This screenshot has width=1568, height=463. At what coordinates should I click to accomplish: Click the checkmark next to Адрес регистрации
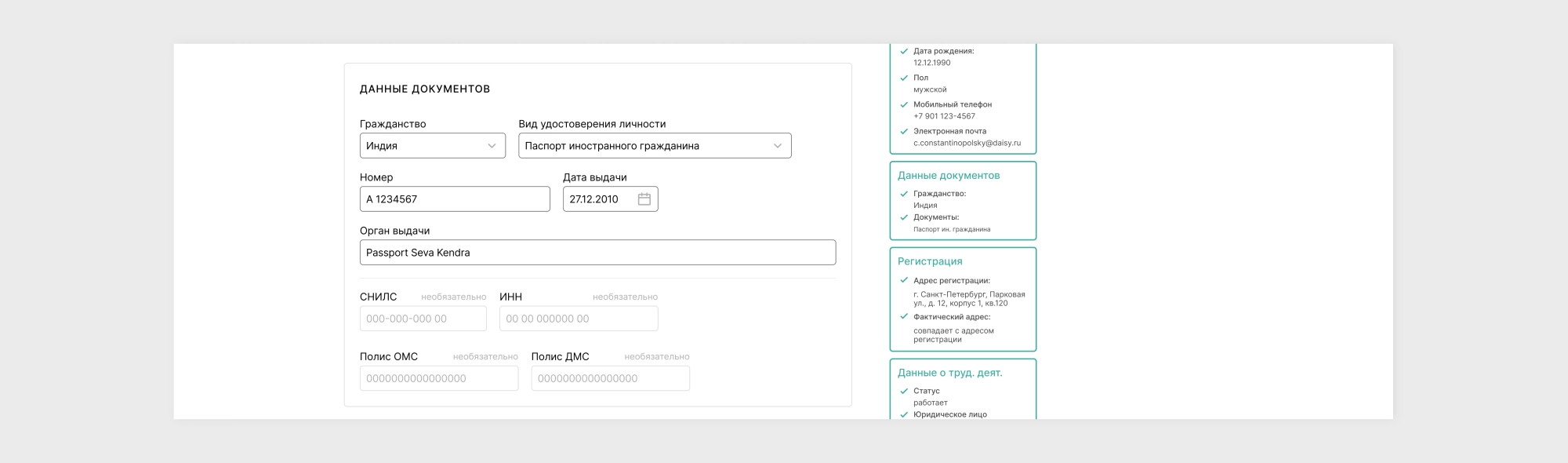904,280
